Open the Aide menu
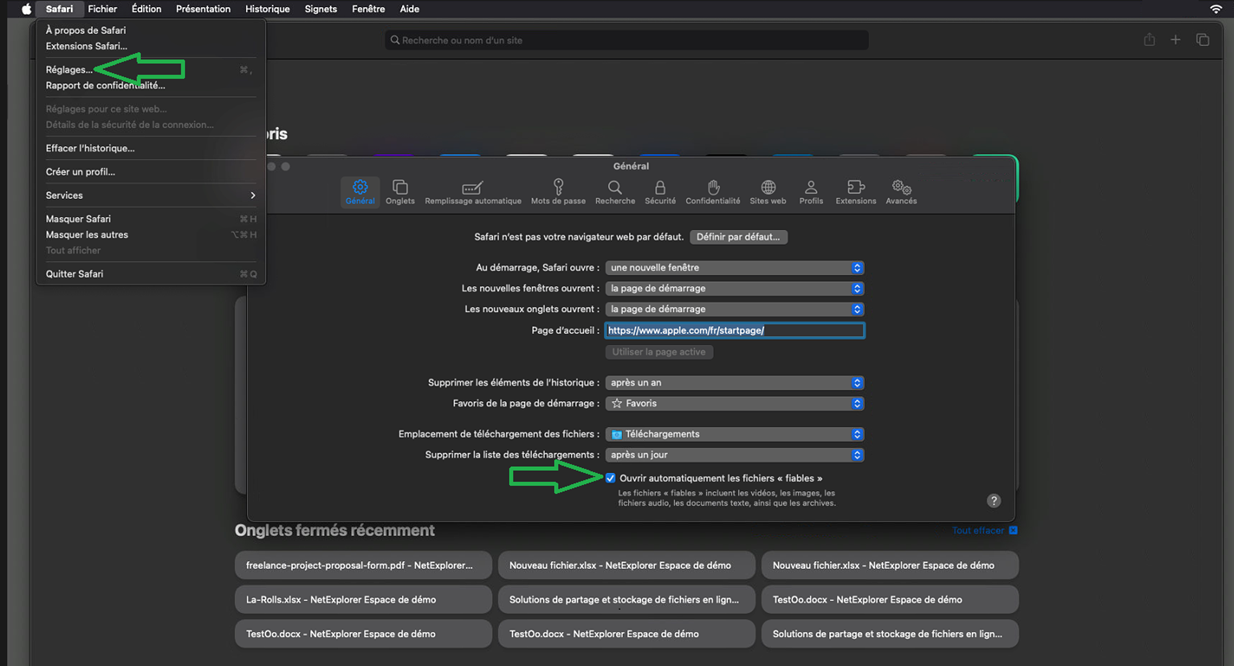 (409, 9)
